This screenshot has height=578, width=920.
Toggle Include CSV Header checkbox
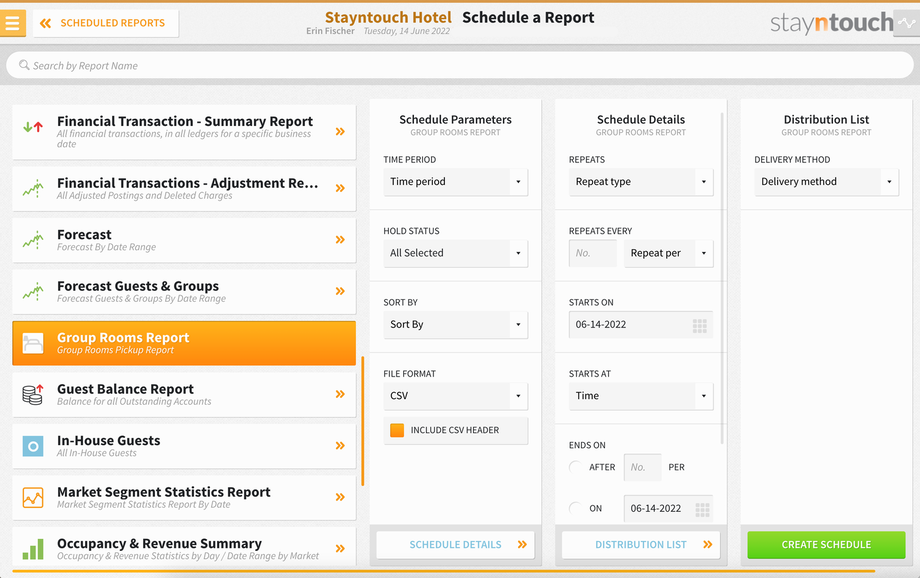pos(397,430)
